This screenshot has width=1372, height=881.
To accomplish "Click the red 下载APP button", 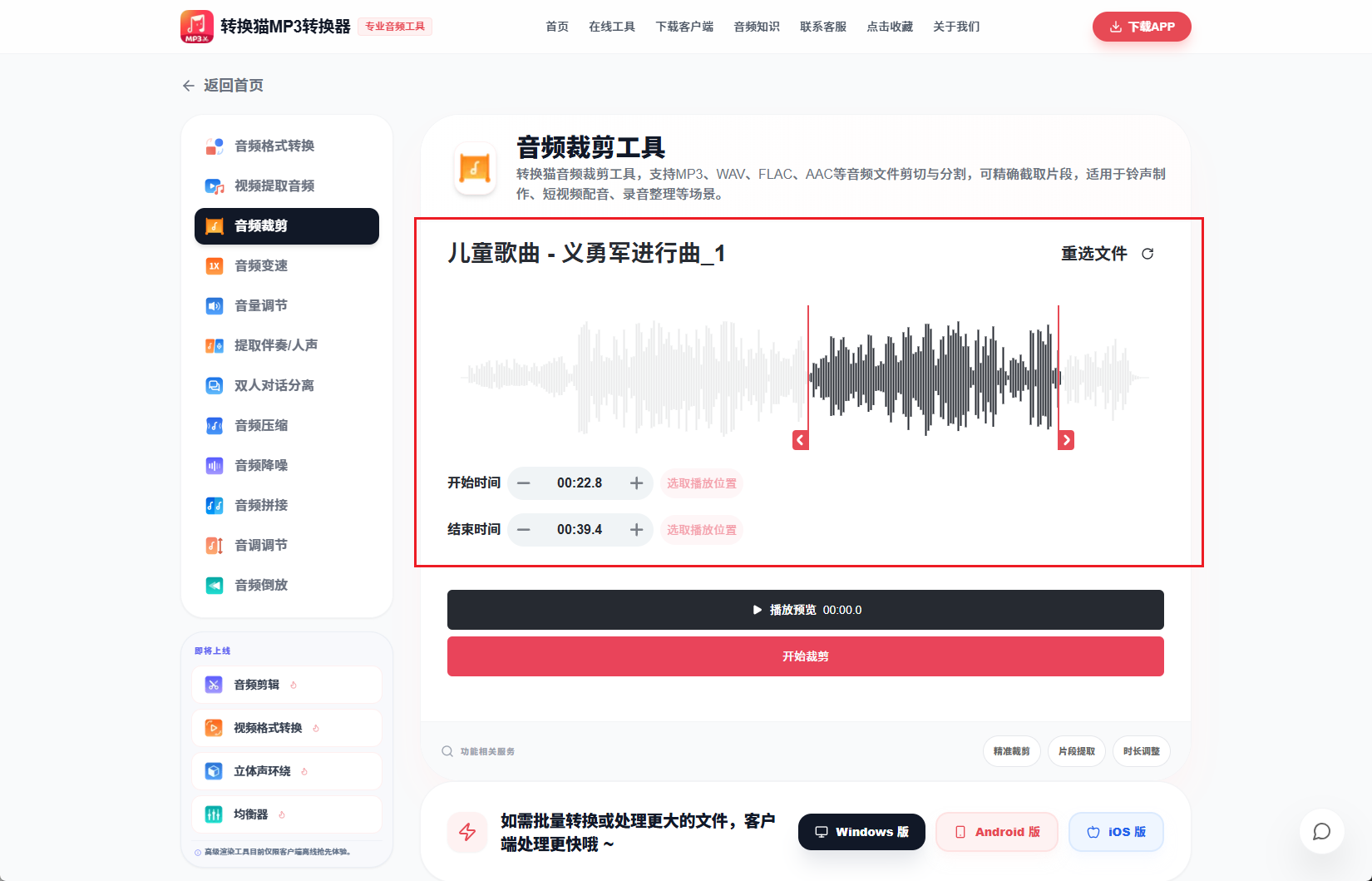I will pos(1141,26).
